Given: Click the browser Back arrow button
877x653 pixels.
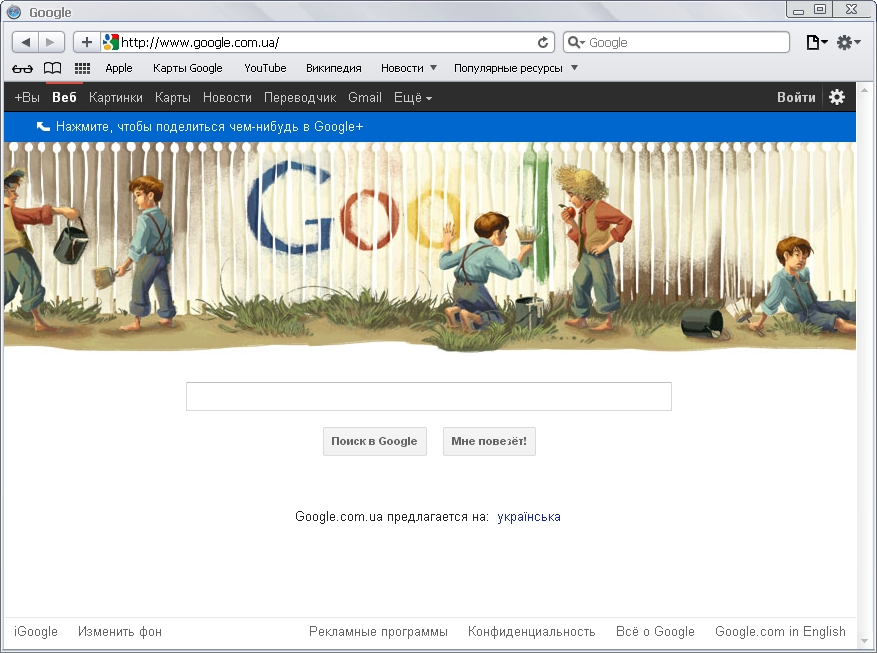Looking at the screenshot, I should coord(26,42).
